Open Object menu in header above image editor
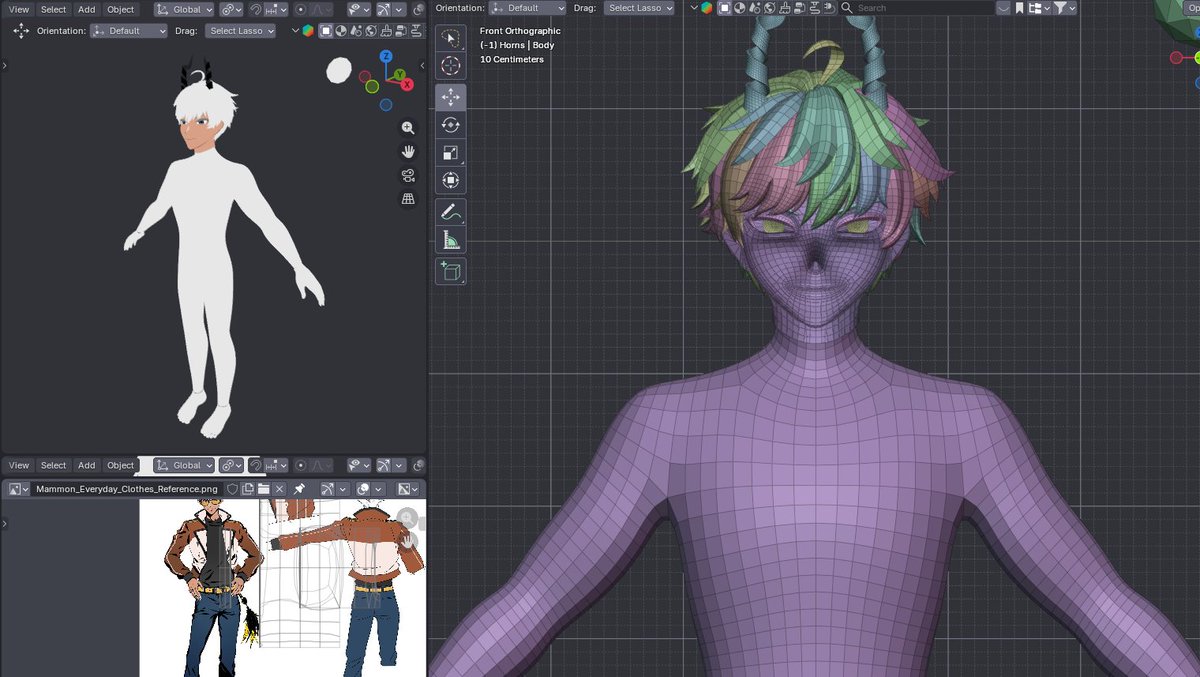Image resolution: width=1200 pixels, height=677 pixels. pyautogui.click(x=121, y=466)
